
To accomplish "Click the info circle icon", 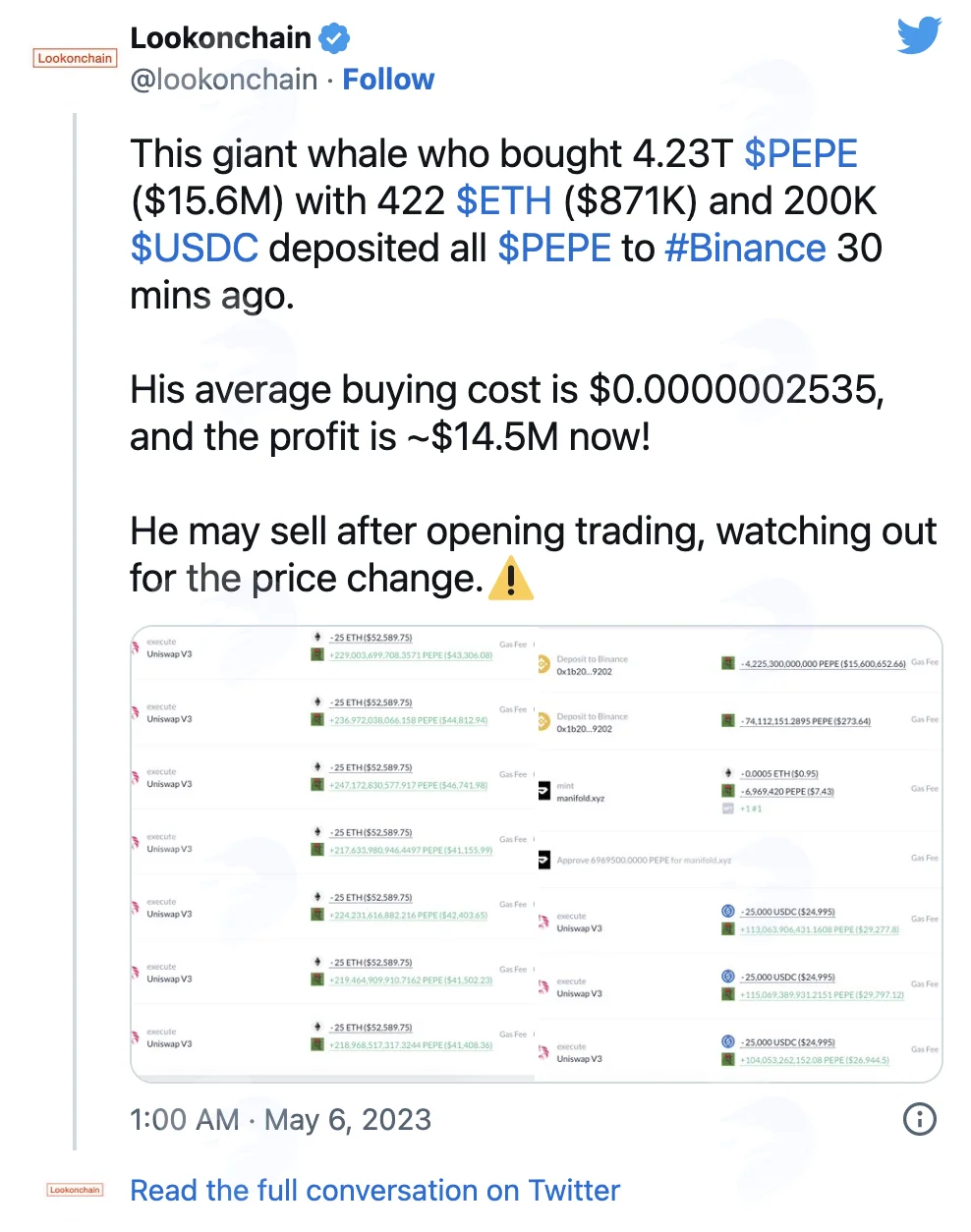I will click(x=920, y=1118).
